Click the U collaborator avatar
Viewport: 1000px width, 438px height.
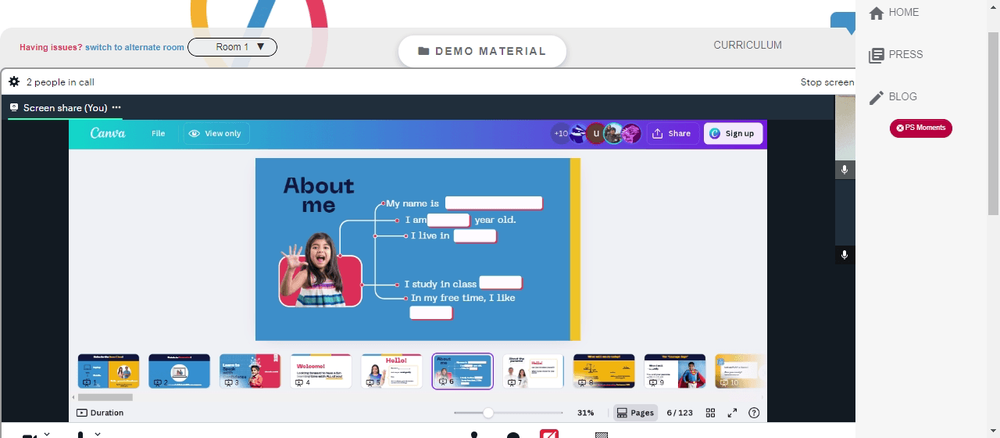(596, 133)
